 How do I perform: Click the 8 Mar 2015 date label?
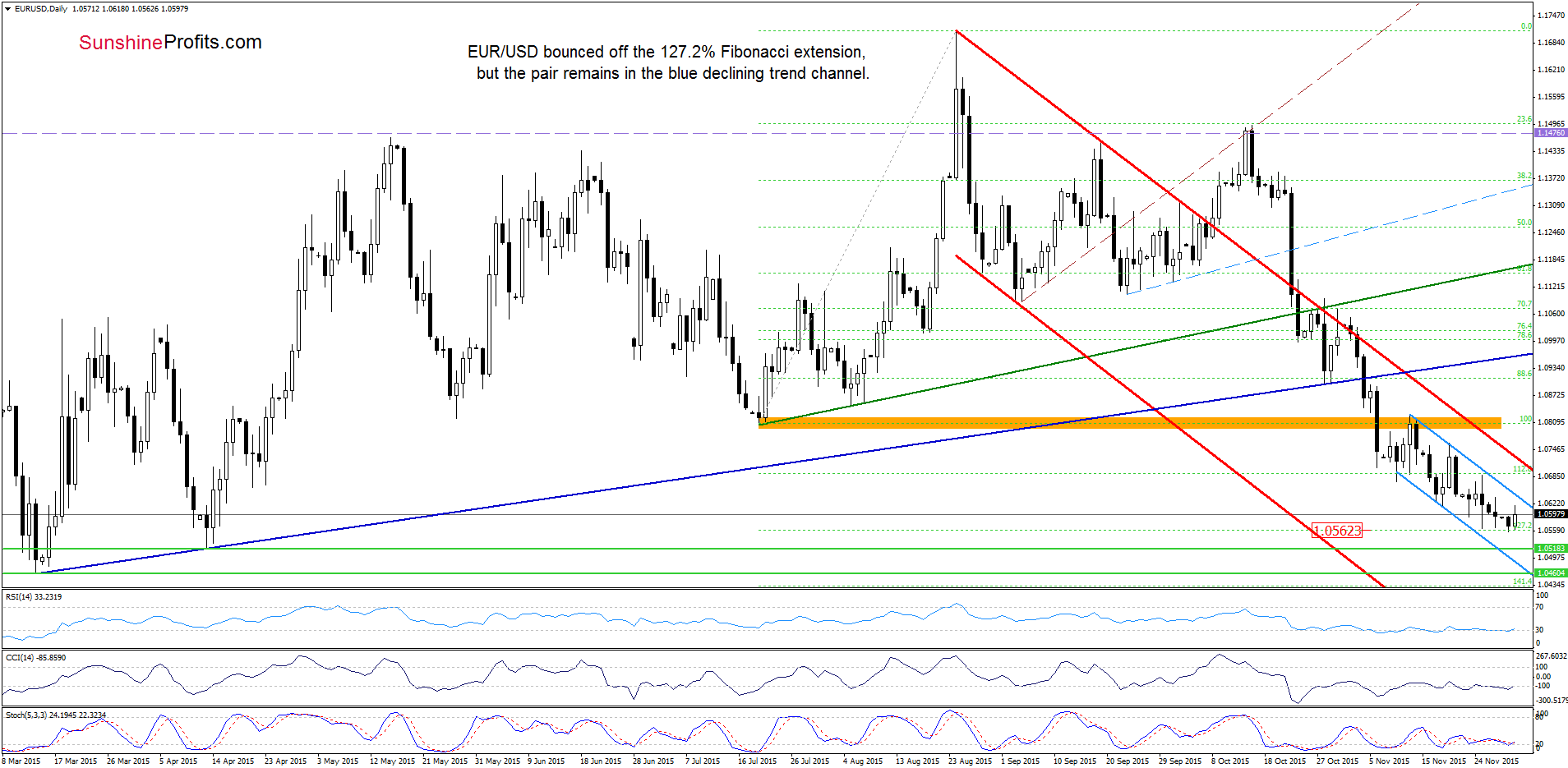pos(21,761)
